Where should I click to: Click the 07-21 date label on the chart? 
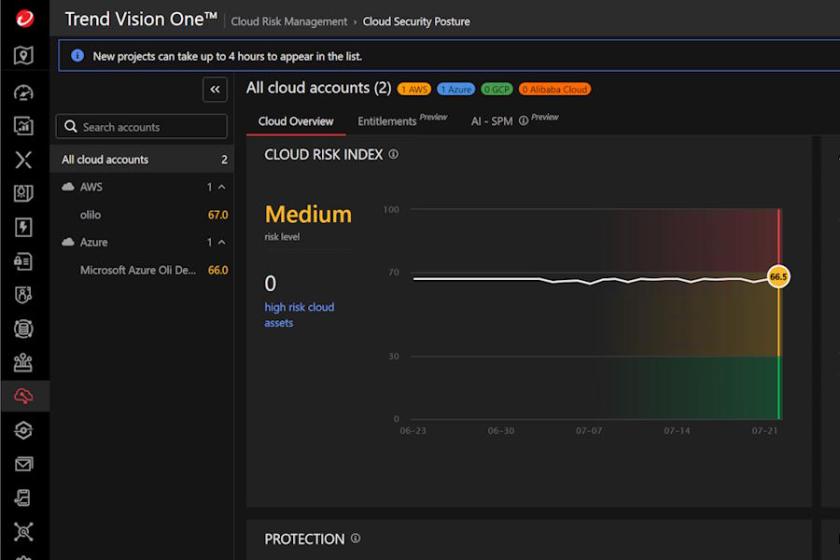click(x=764, y=430)
